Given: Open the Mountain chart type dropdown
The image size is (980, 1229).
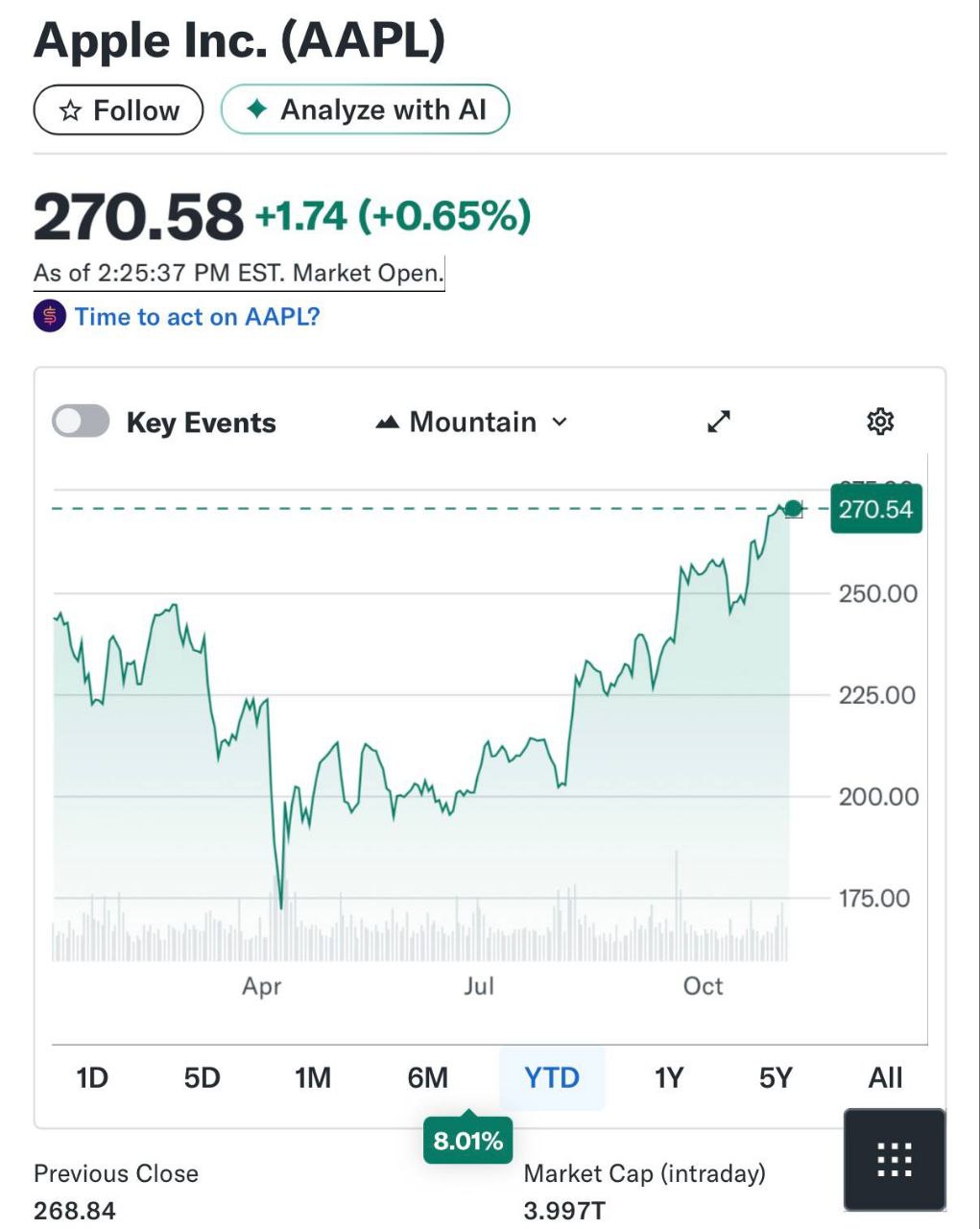Looking at the screenshot, I should coord(472,422).
